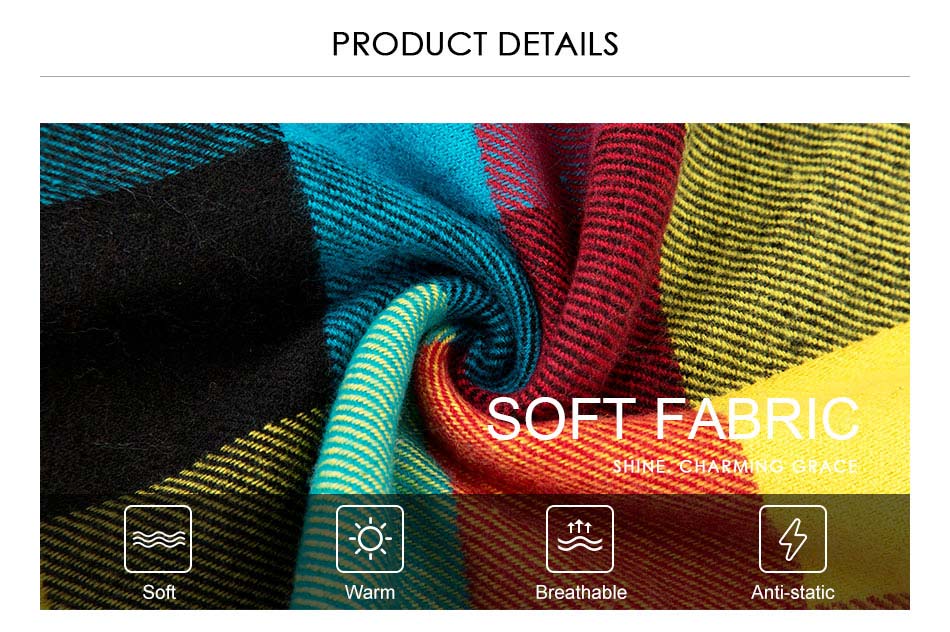This screenshot has width=950, height=632.
Task: Click the 'SHINE, CHARMING GRACE' subtitle
Action: click(735, 467)
